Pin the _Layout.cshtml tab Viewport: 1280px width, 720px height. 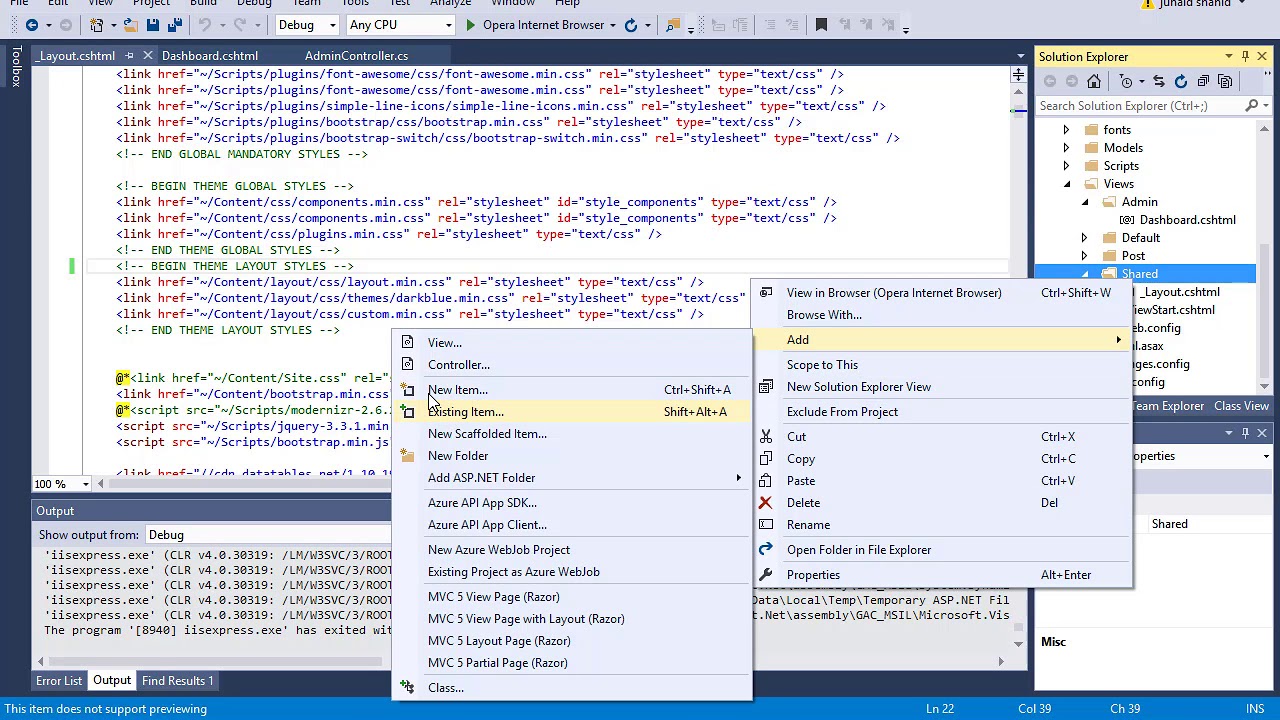click(129, 56)
